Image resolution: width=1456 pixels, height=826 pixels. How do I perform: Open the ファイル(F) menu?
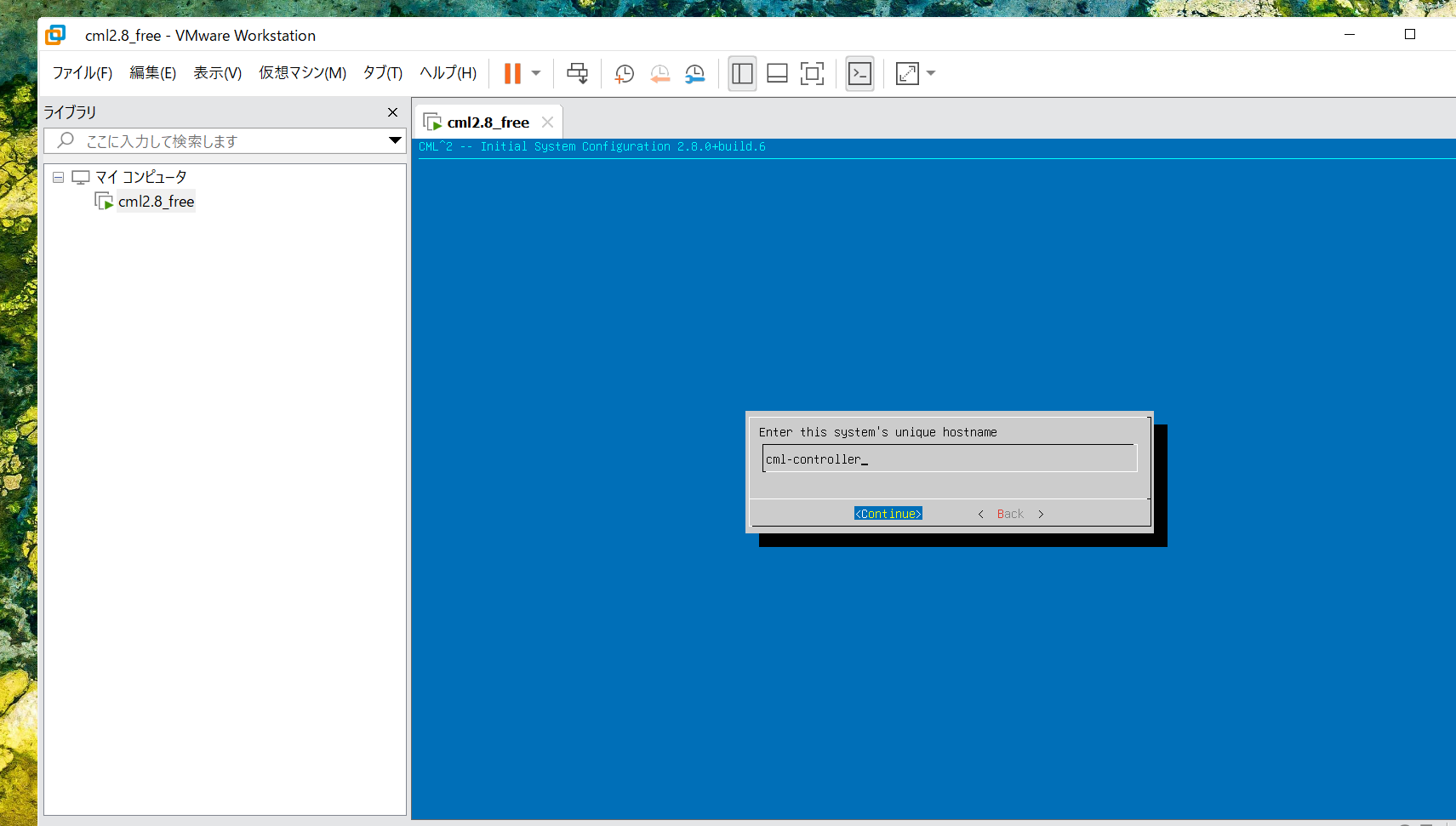(83, 73)
